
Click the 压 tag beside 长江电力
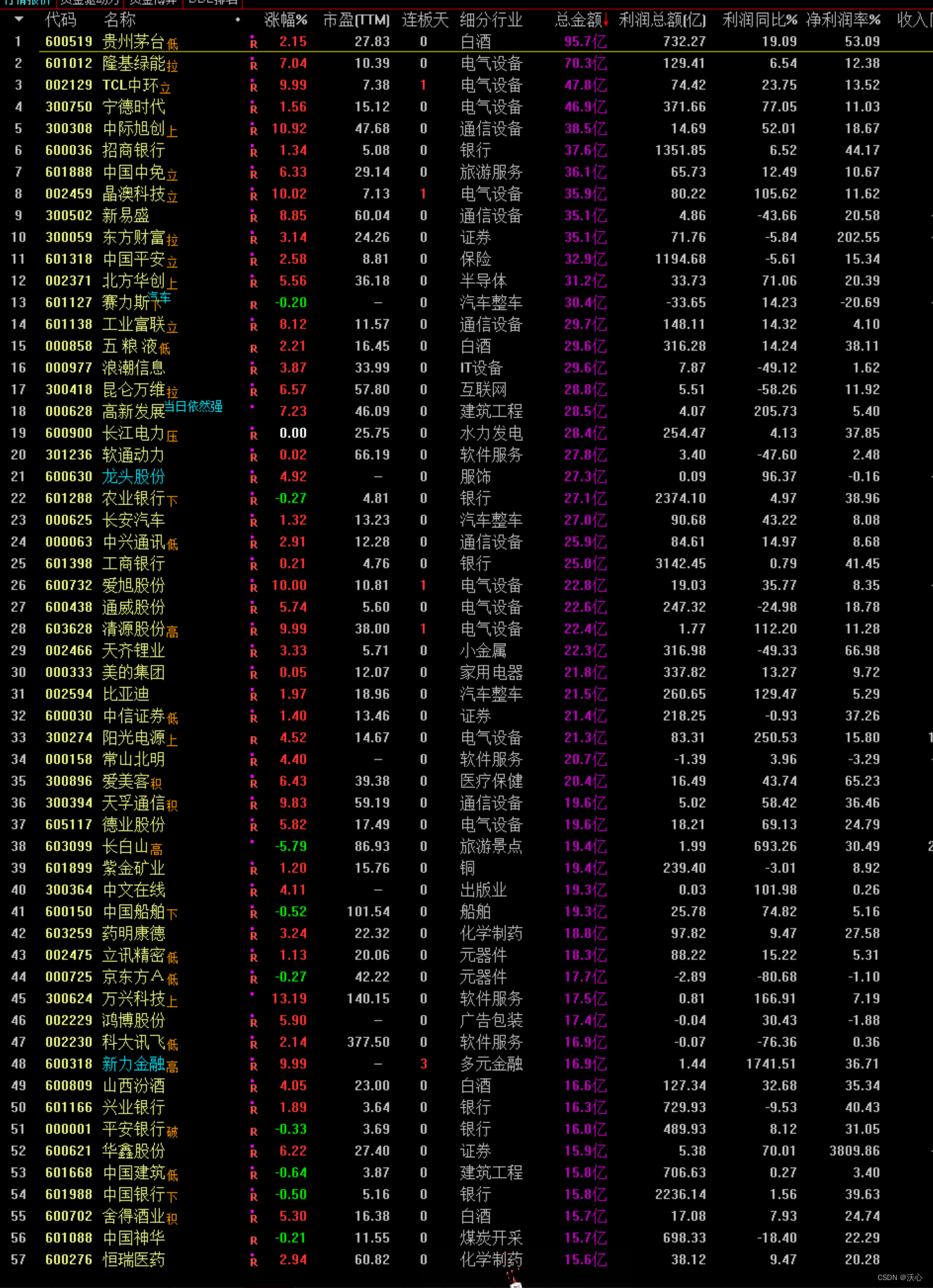point(173,436)
